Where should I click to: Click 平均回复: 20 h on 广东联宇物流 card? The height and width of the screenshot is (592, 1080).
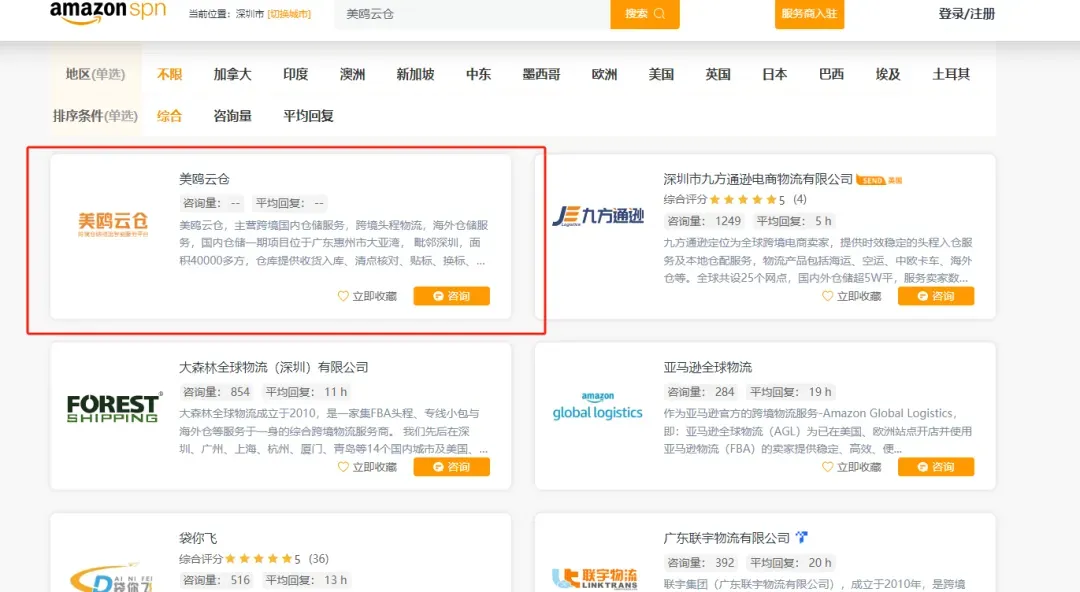791,563
